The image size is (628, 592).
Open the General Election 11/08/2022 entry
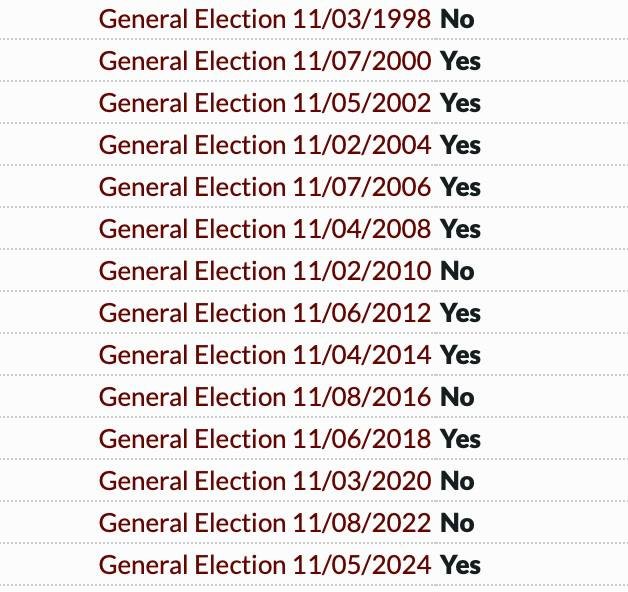(x=265, y=523)
